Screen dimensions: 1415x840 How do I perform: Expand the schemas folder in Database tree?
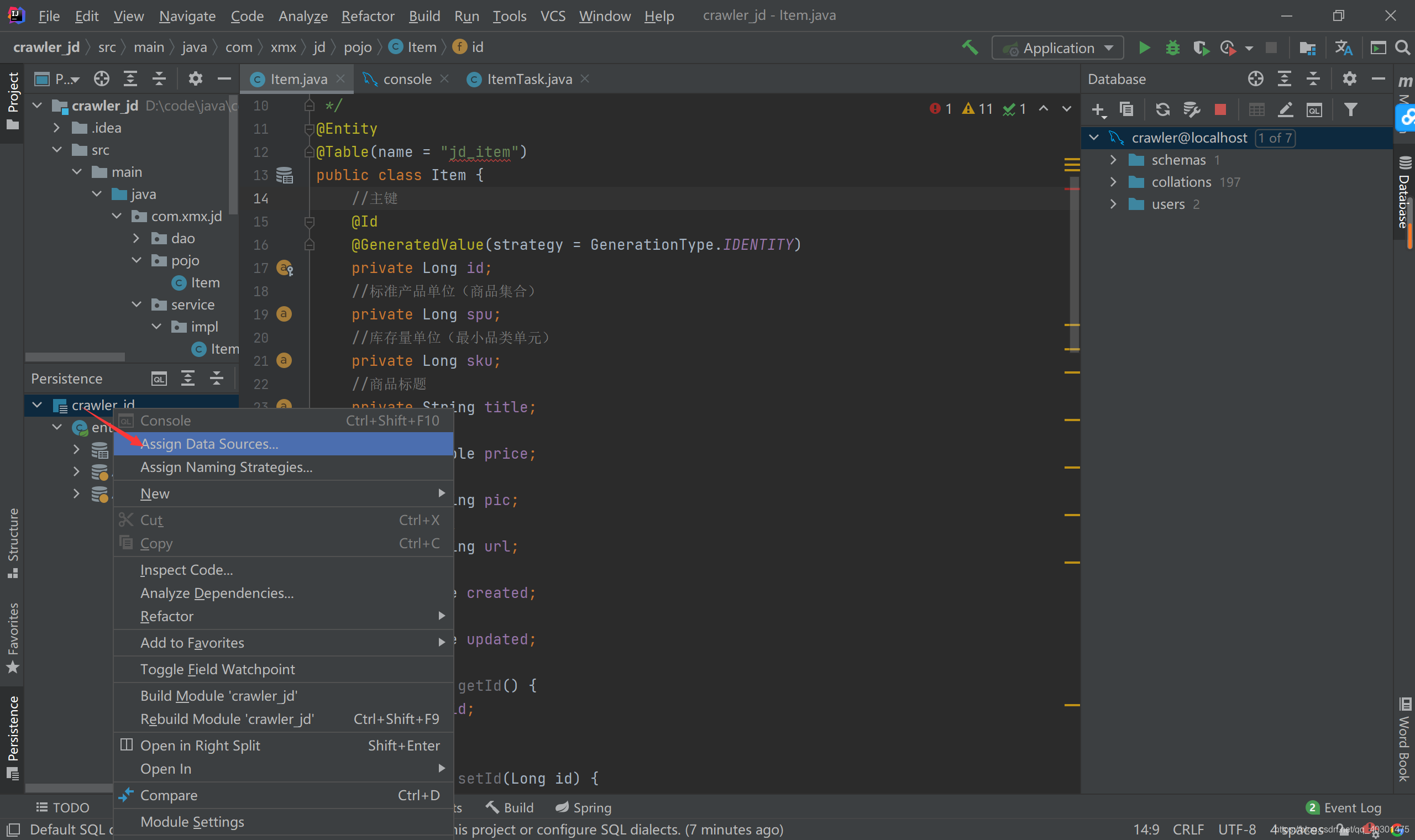coord(1113,160)
